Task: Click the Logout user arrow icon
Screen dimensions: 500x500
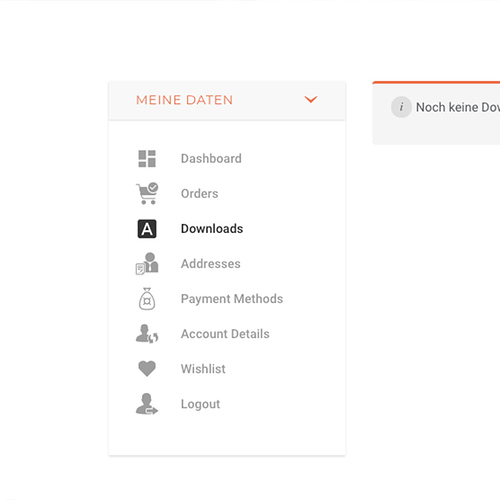Action: tap(147, 404)
